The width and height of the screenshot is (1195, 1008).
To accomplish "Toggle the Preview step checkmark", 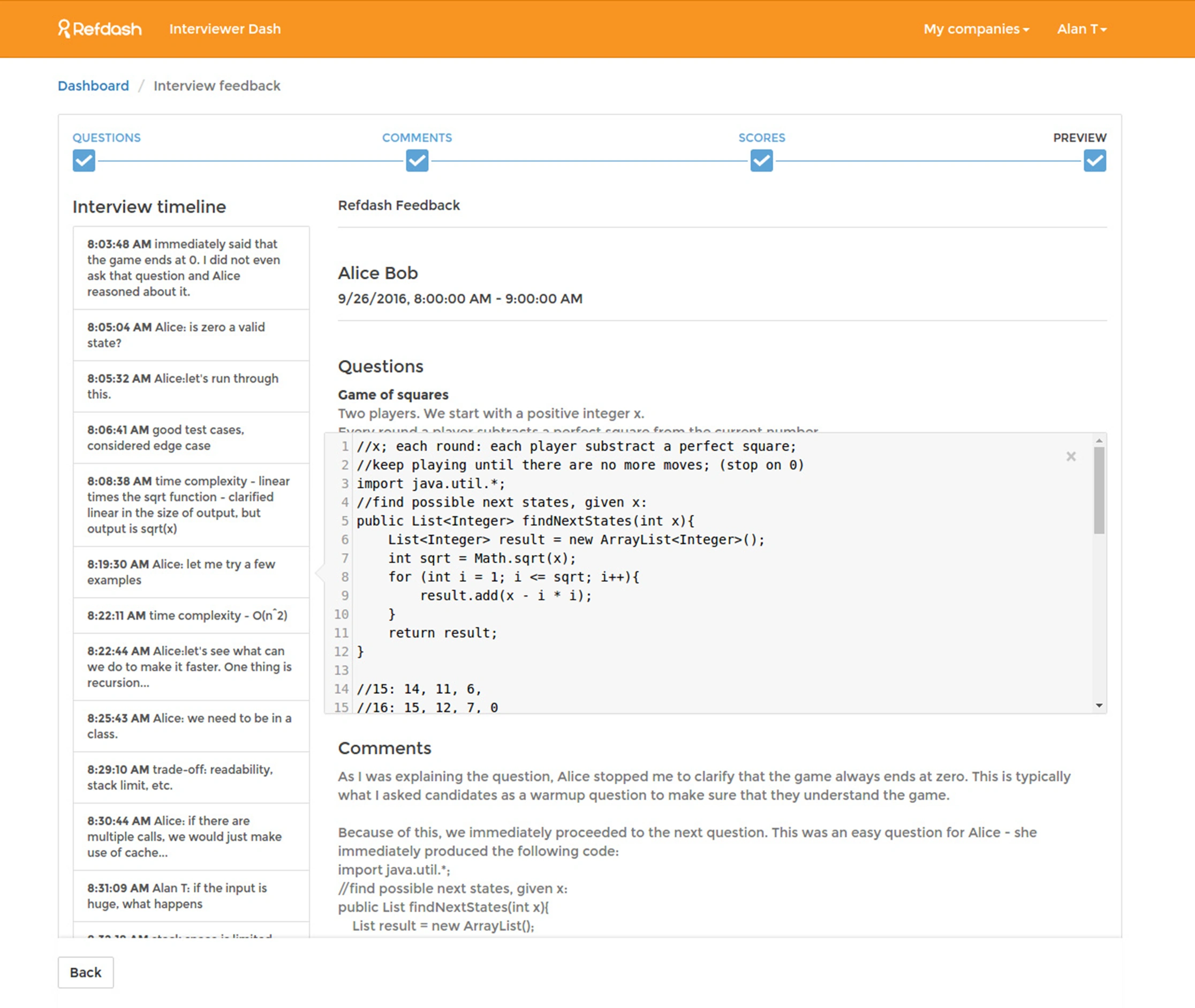I will [1094, 161].
